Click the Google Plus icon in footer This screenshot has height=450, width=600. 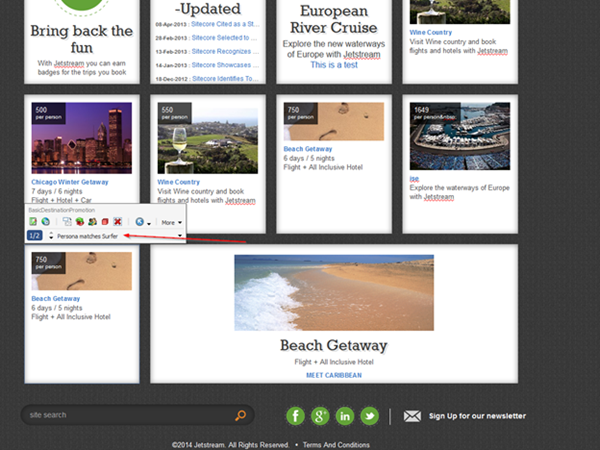(x=320, y=416)
